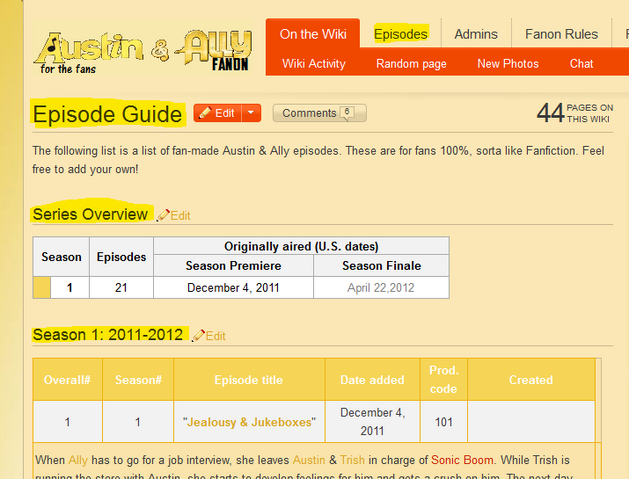Click the April 22,2012 season finale link

point(381,288)
